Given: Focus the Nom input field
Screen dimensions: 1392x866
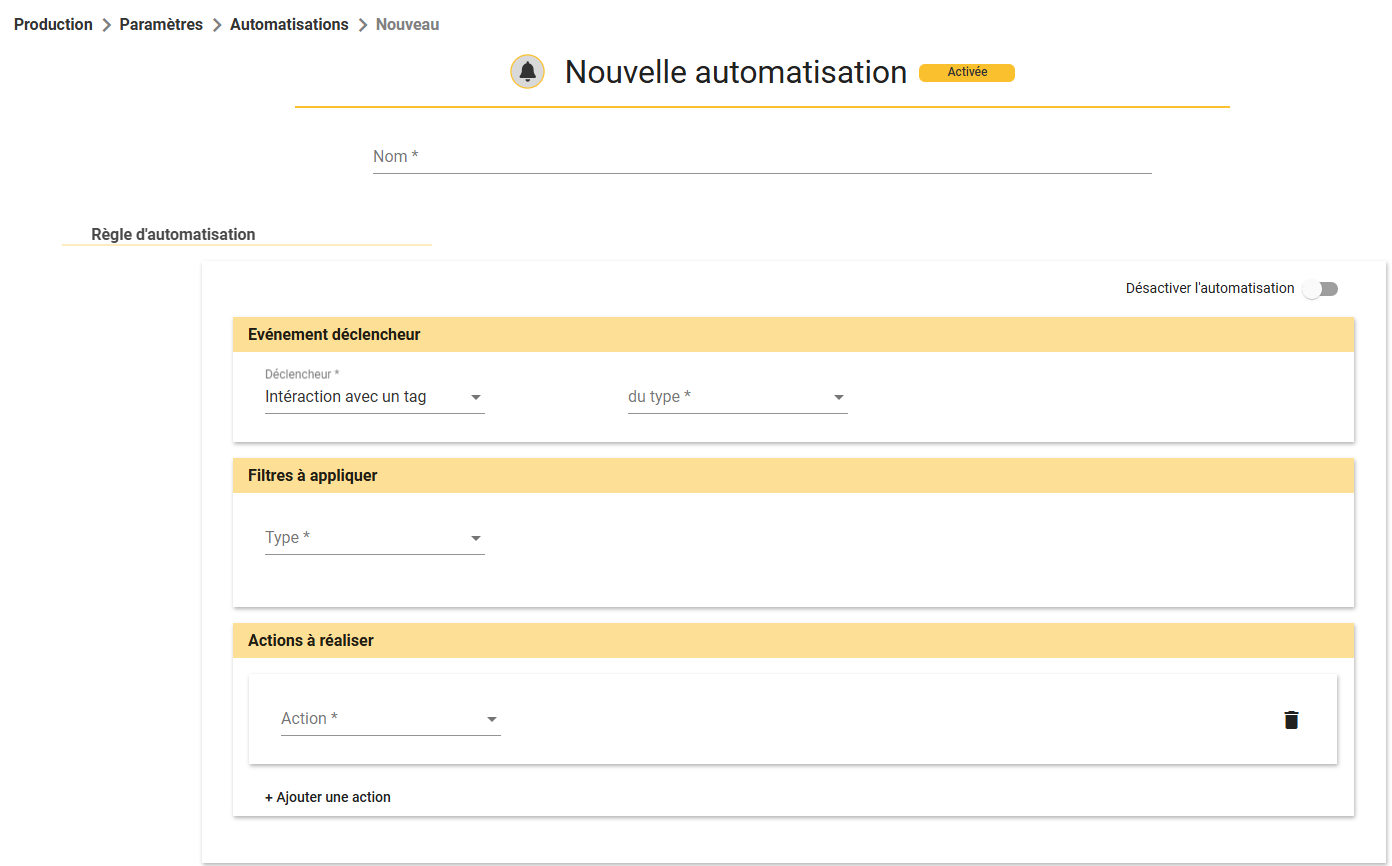Looking at the screenshot, I should click(x=762, y=157).
